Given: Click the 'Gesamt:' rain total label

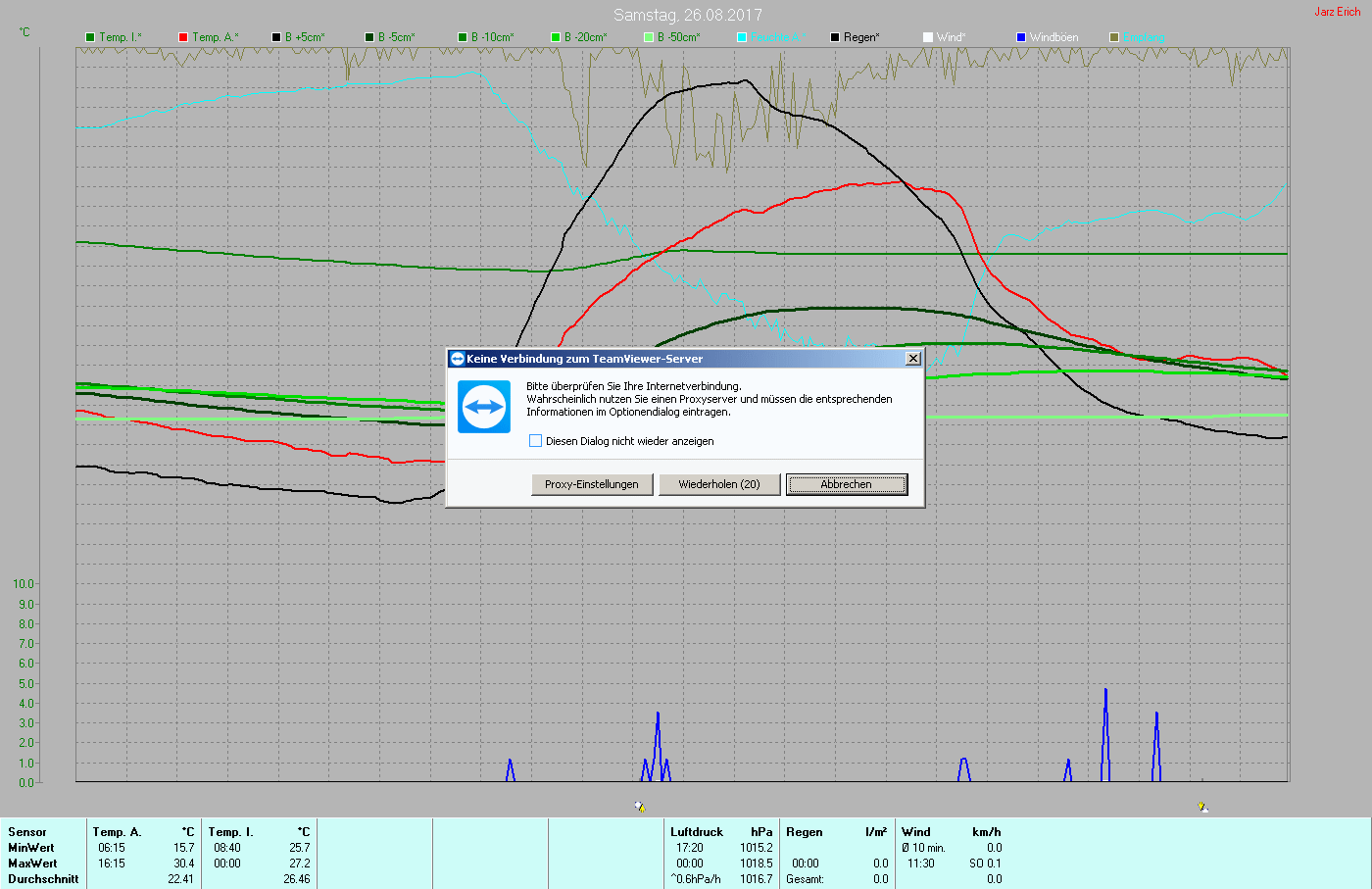Looking at the screenshot, I should pos(805,879).
